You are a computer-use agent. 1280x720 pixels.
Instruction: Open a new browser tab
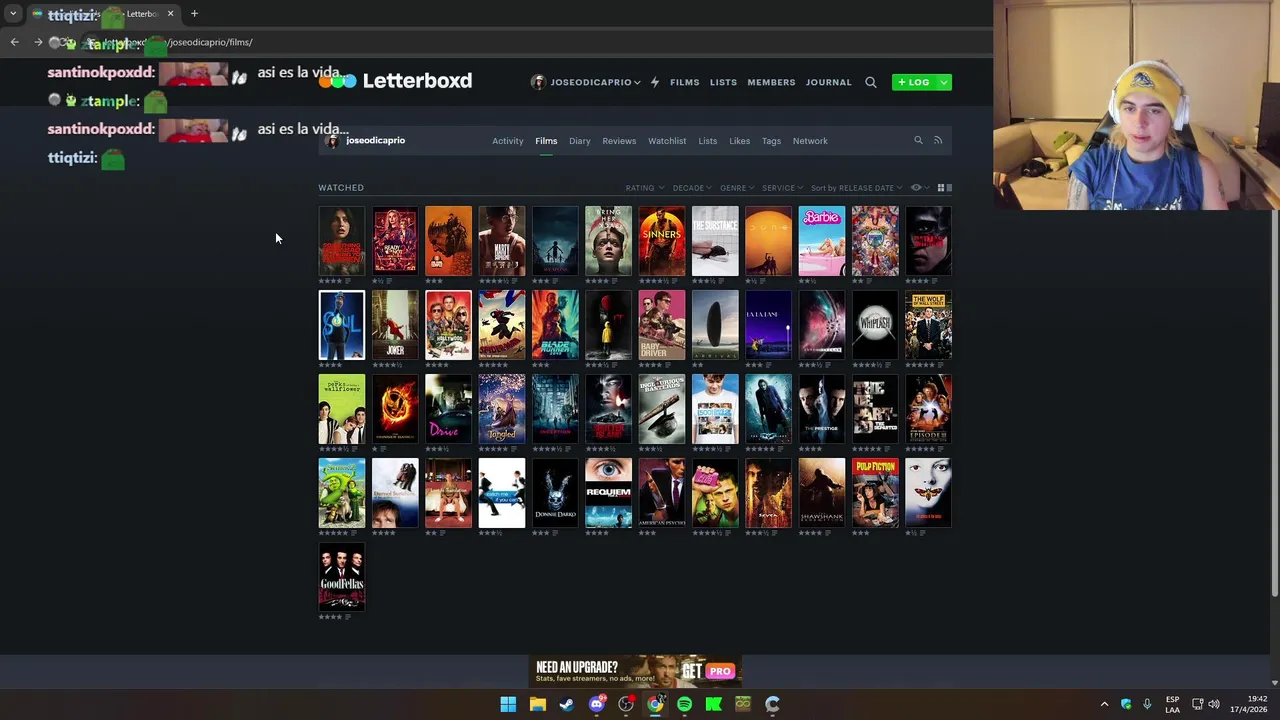pyautogui.click(x=194, y=14)
